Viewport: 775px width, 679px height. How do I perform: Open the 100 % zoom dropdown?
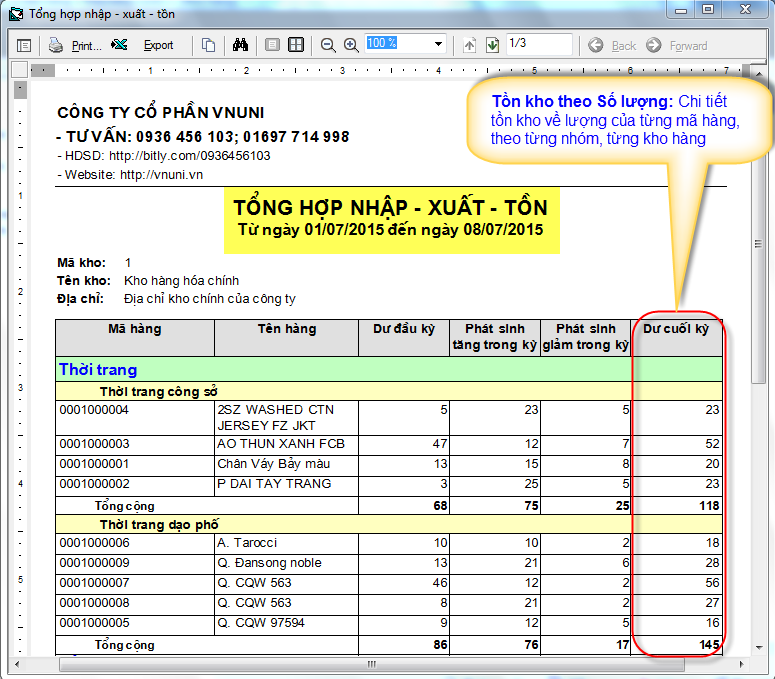(x=438, y=45)
